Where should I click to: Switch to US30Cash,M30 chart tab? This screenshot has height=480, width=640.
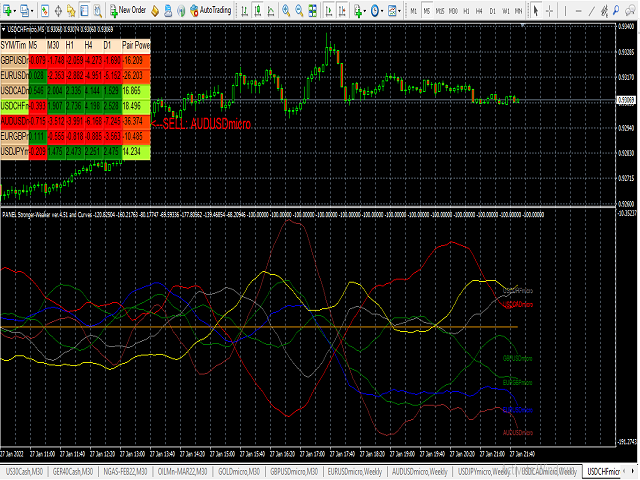24,472
